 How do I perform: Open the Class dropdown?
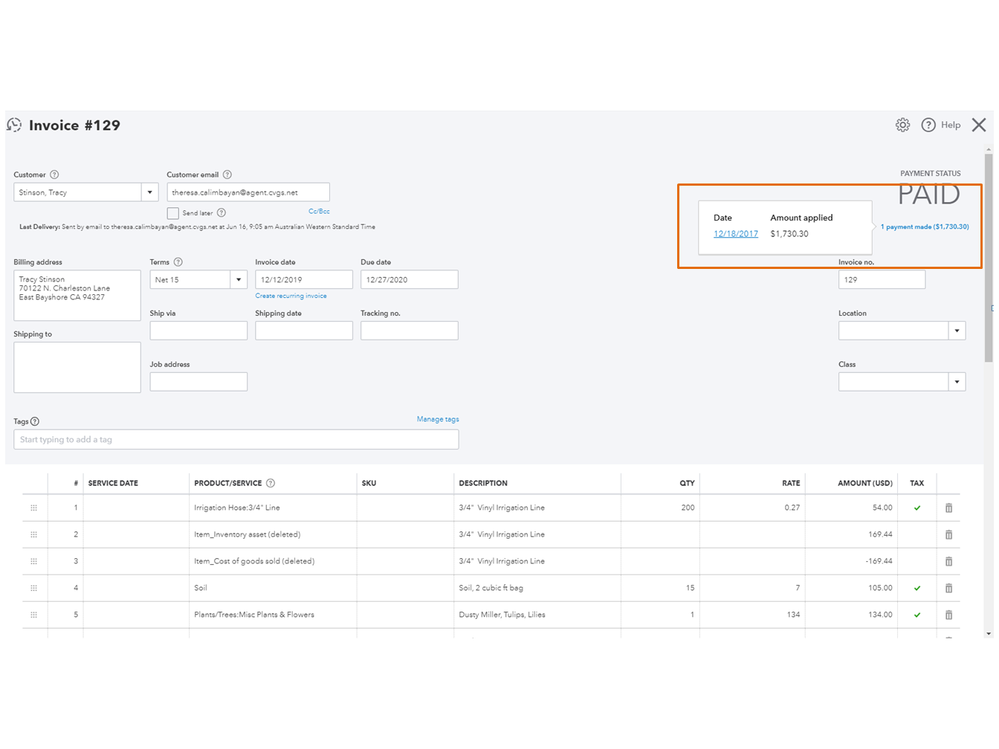[x=957, y=381]
